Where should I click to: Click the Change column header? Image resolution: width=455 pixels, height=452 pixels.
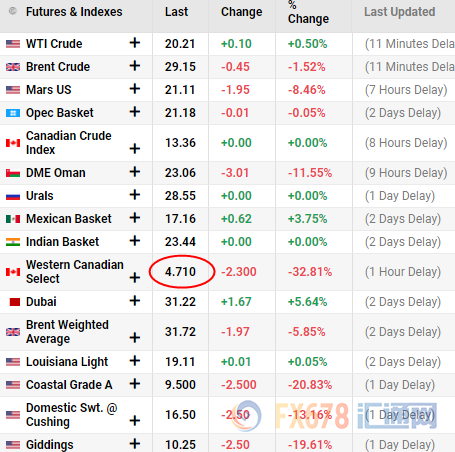click(x=242, y=12)
